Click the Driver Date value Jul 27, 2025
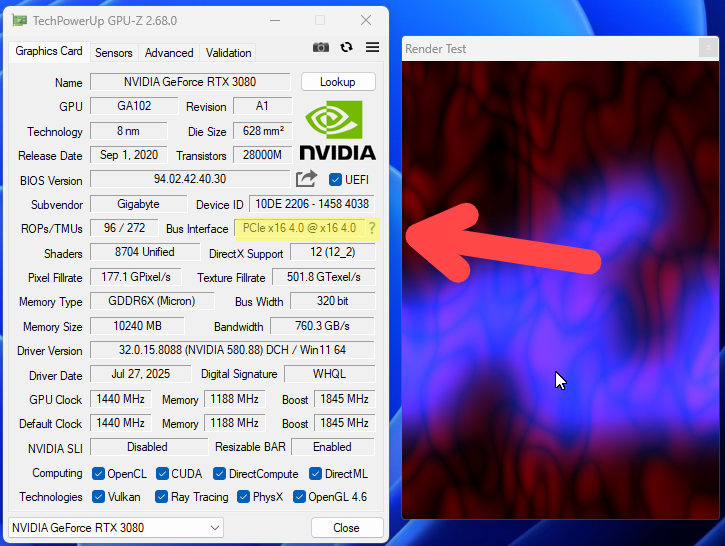The width and height of the screenshot is (725, 546). pyautogui.click(x=141, y=374)
